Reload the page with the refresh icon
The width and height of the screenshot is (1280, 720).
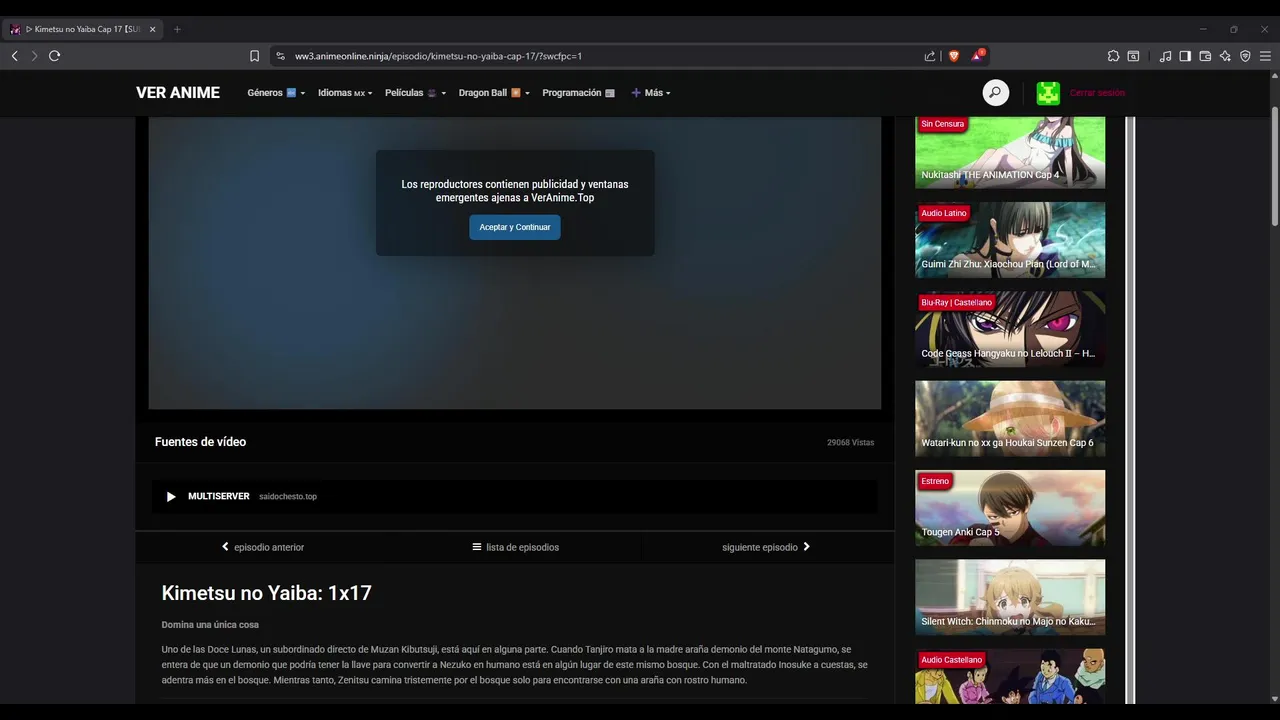55,56
